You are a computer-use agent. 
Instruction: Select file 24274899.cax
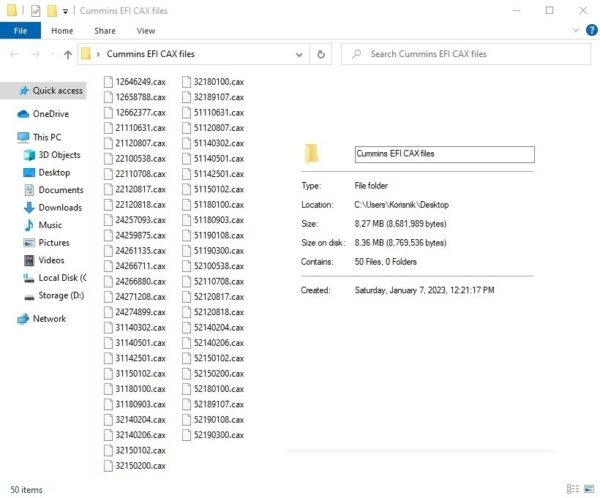(x=135, y=312)
